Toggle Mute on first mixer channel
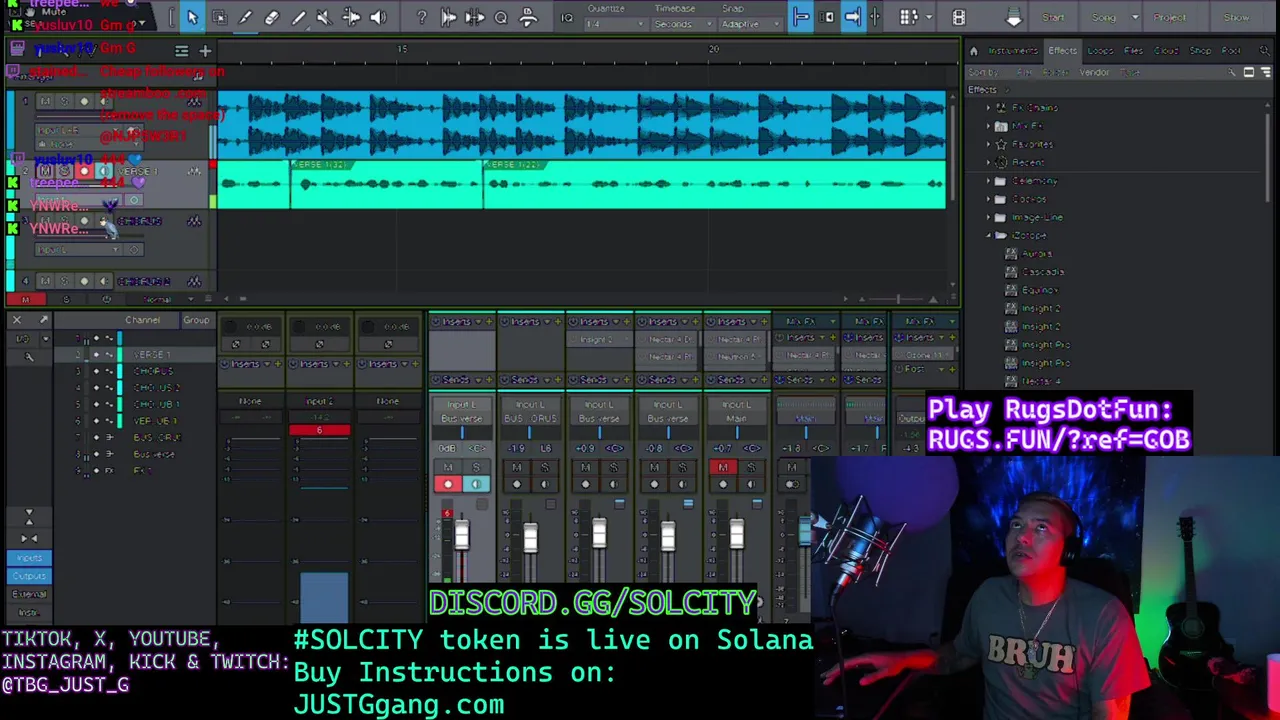1280x720 pixels. click(448, 467)
